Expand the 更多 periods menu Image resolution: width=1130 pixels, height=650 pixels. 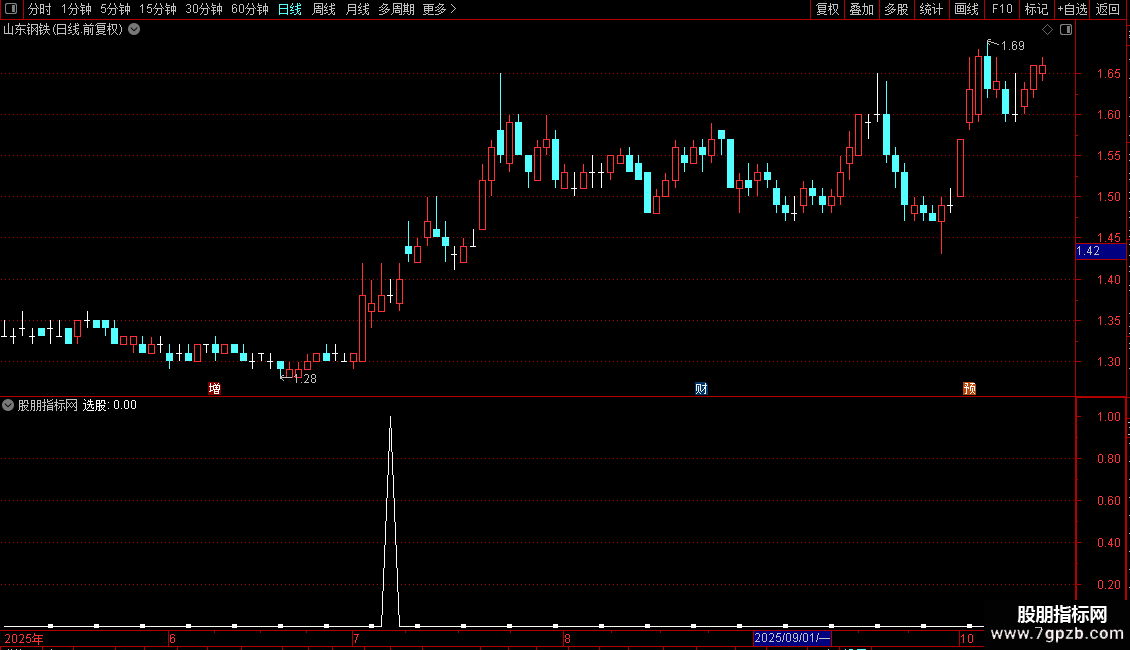coord(439,9)
